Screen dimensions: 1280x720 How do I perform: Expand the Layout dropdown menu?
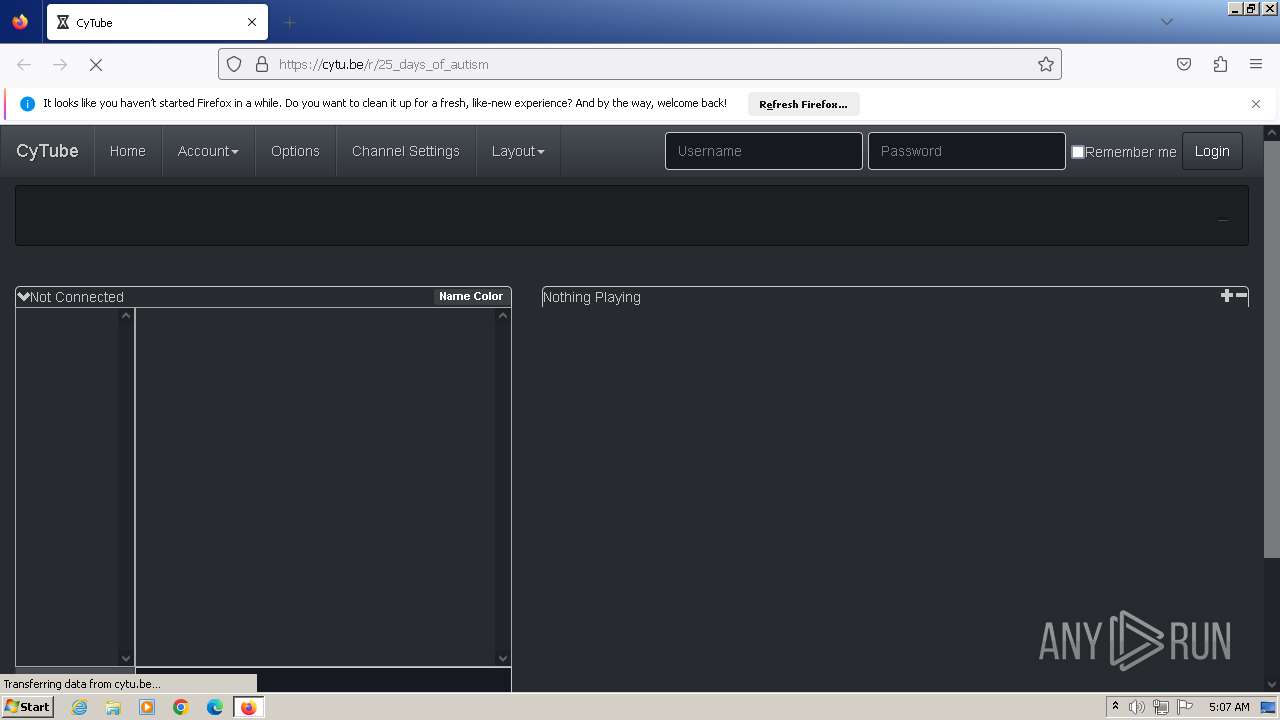point(518,151)
